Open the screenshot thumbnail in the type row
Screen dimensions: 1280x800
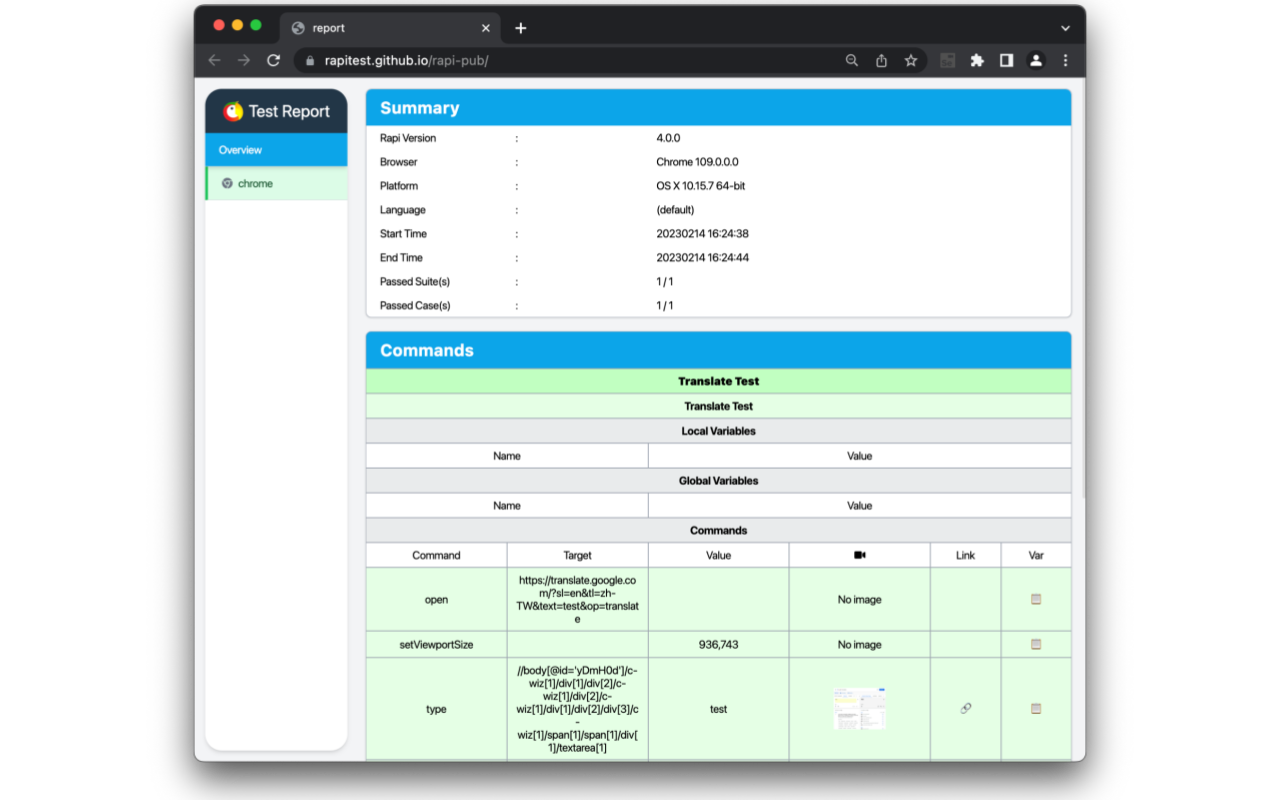click(859, 709)
